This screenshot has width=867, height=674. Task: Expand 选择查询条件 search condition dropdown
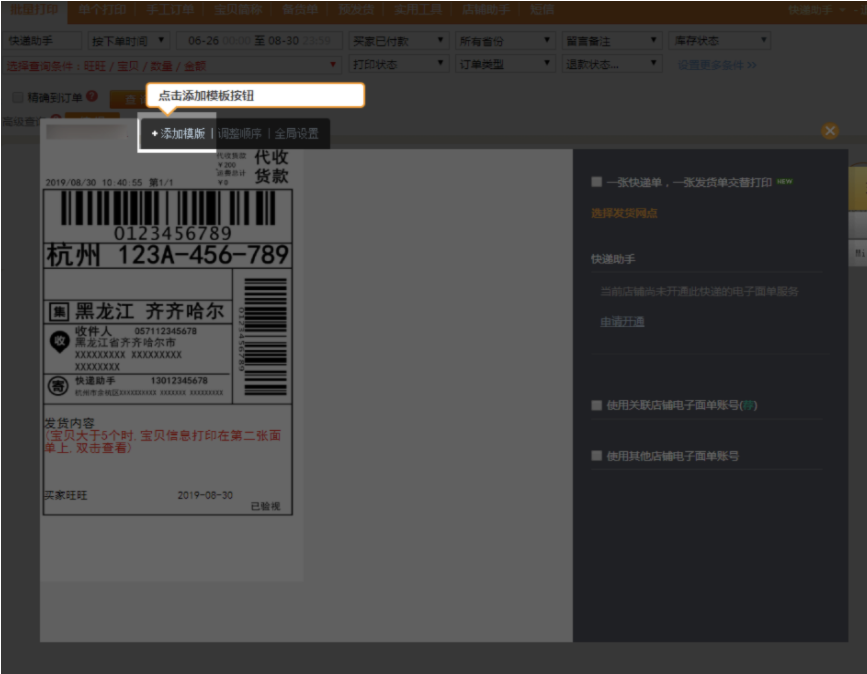pyautogui.click(x=171, y=66)
